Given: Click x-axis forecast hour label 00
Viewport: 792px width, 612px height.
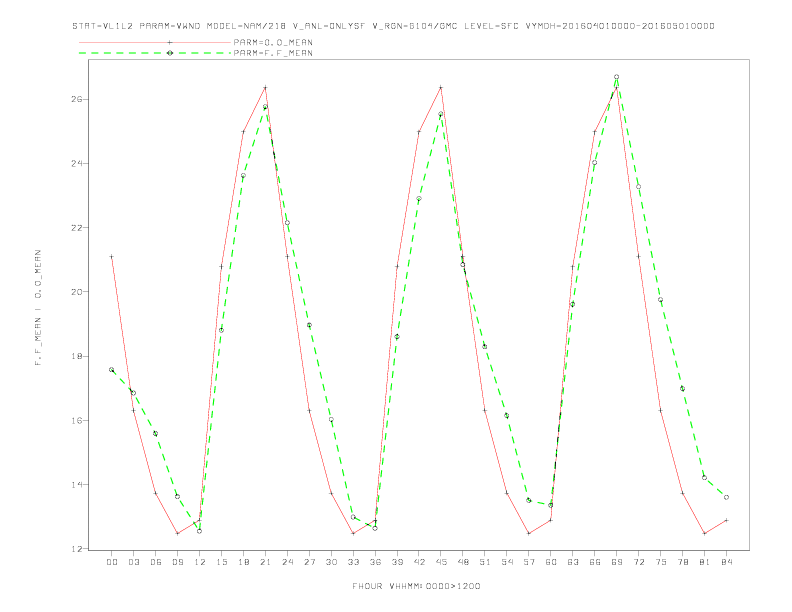Looking at the screenshot, I should pos(112,562).
